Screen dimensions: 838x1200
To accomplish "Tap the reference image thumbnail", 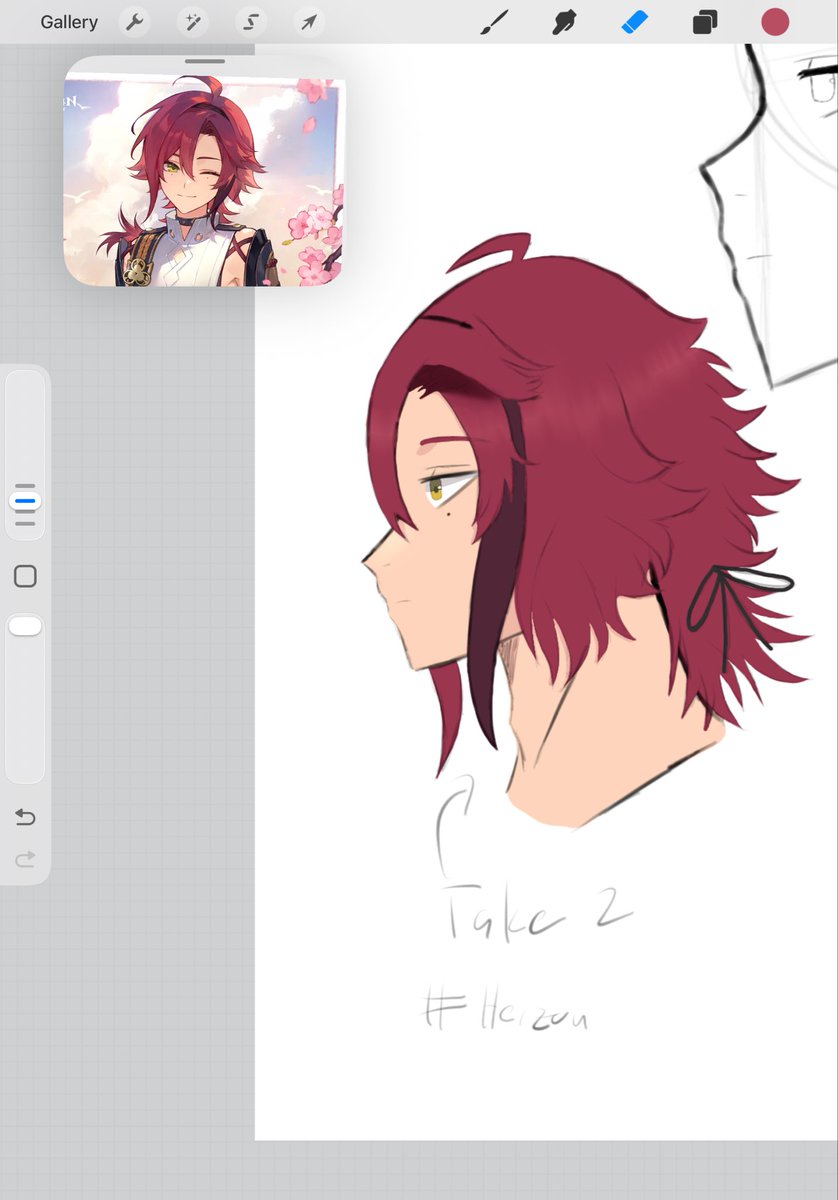I will [205, 183].
